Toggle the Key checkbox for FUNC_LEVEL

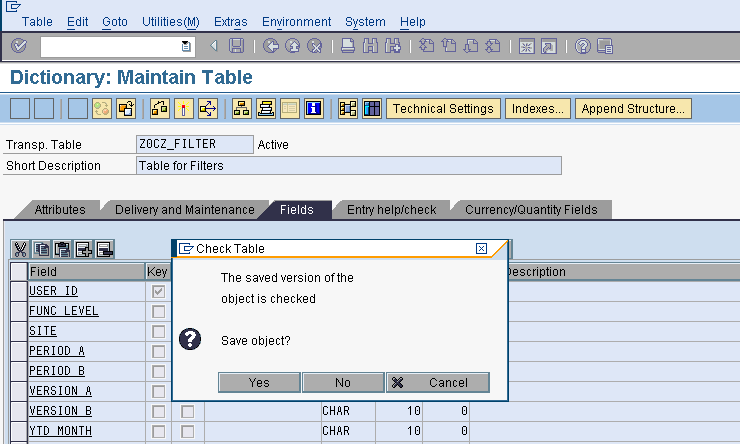click(x=158, y=311)
